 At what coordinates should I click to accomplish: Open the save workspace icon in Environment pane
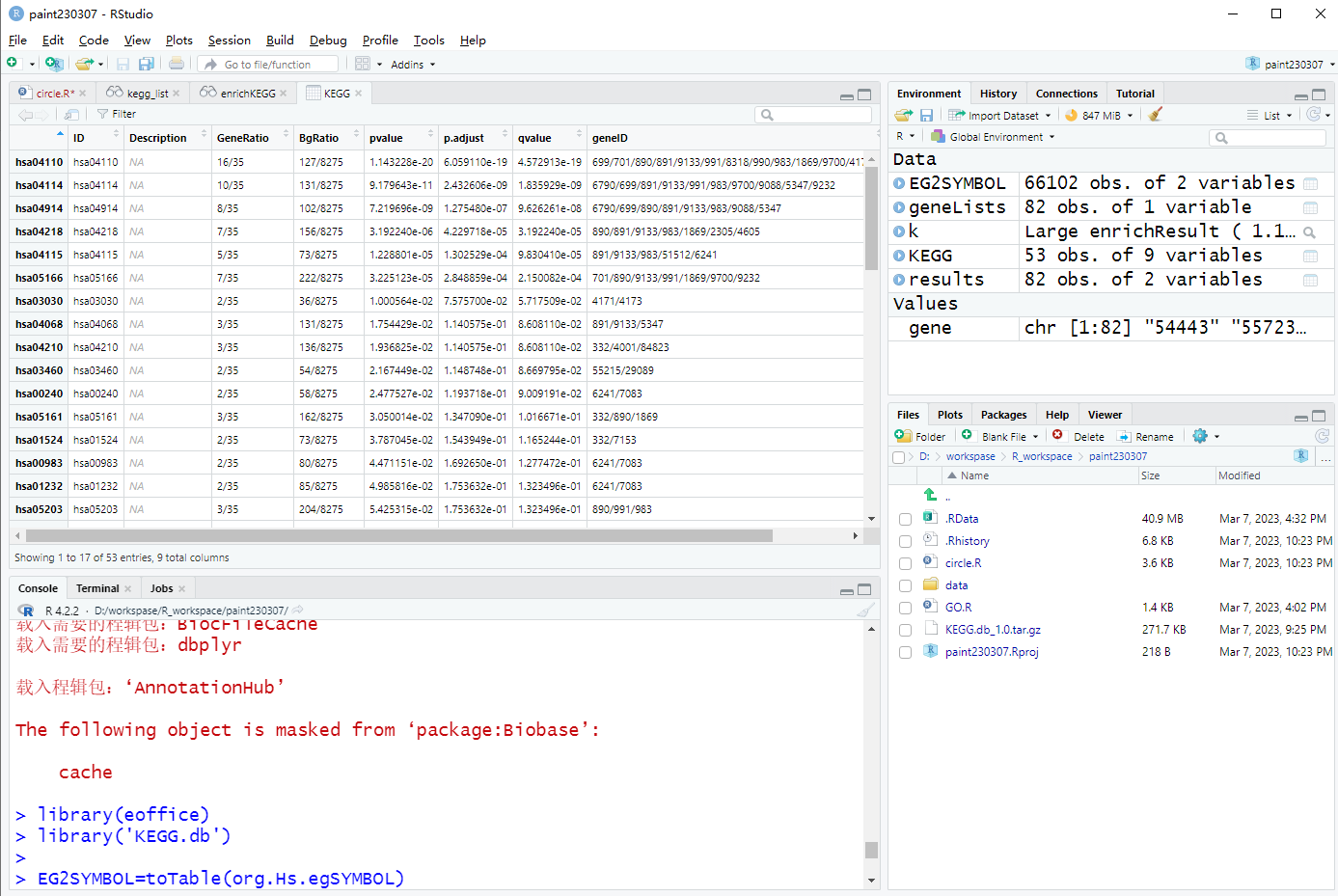926,115
